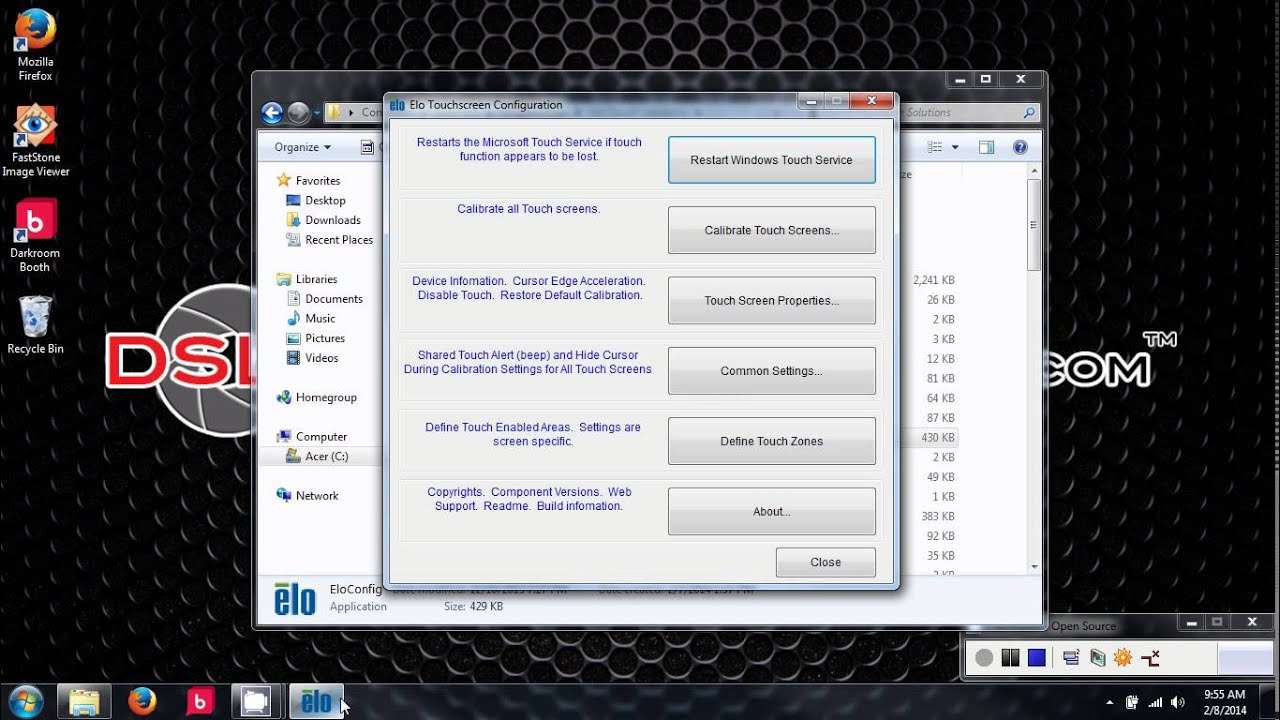Close the Elo Touchscreen Configuration dialog

point(825,562)
